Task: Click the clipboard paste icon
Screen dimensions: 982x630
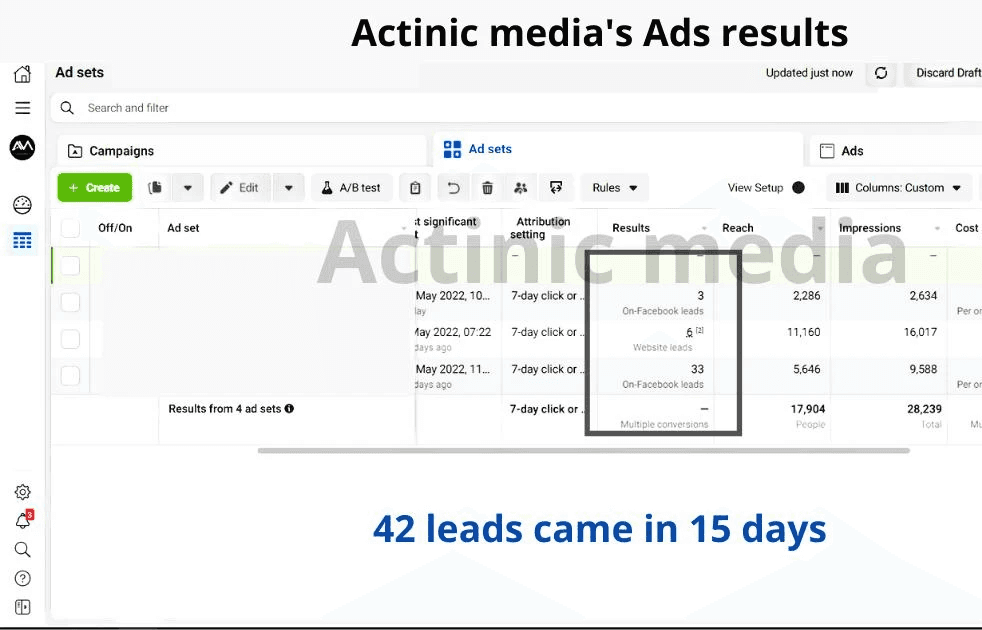Action: pyautogui.click(x=415, y=188)
